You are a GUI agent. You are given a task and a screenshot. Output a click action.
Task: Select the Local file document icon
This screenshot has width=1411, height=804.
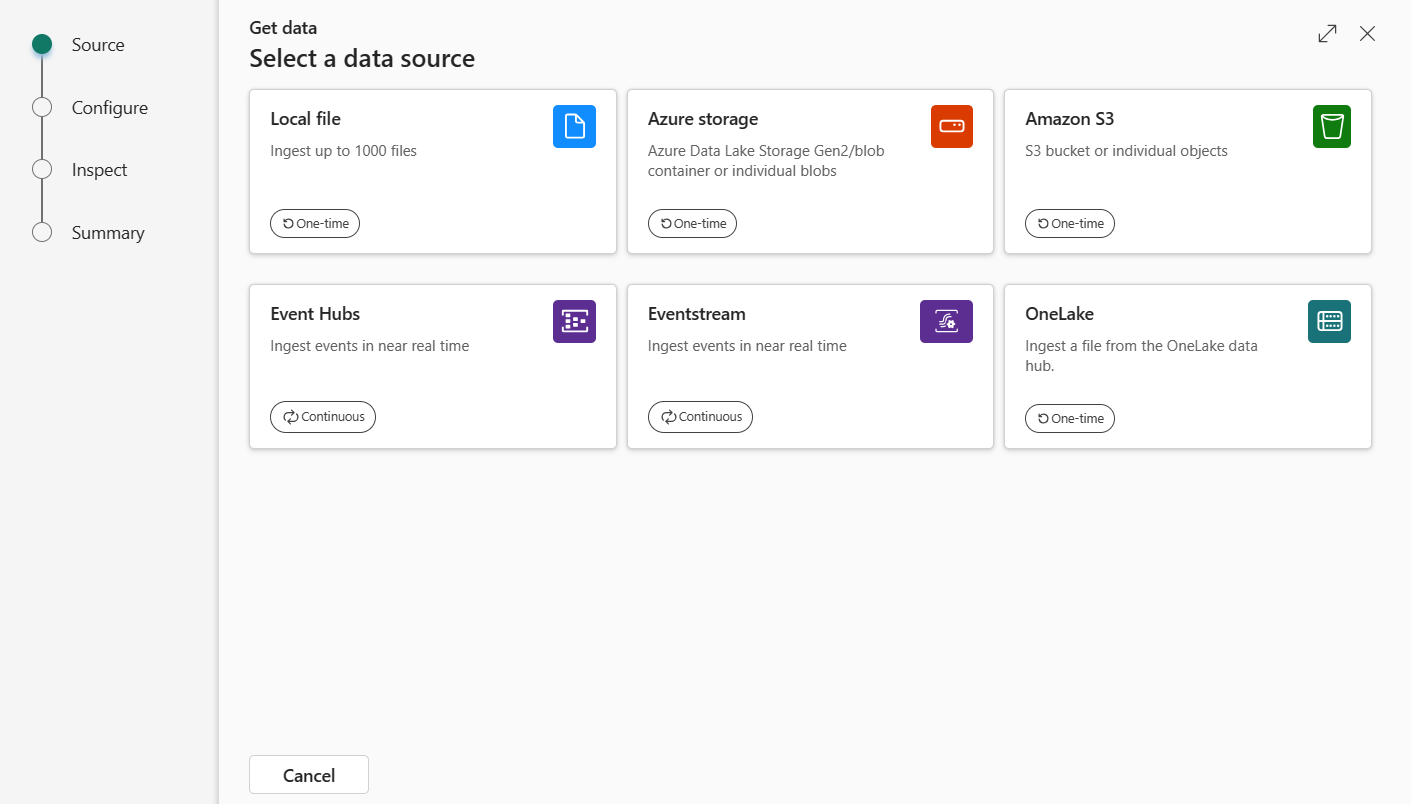click(x=573, y=126)
